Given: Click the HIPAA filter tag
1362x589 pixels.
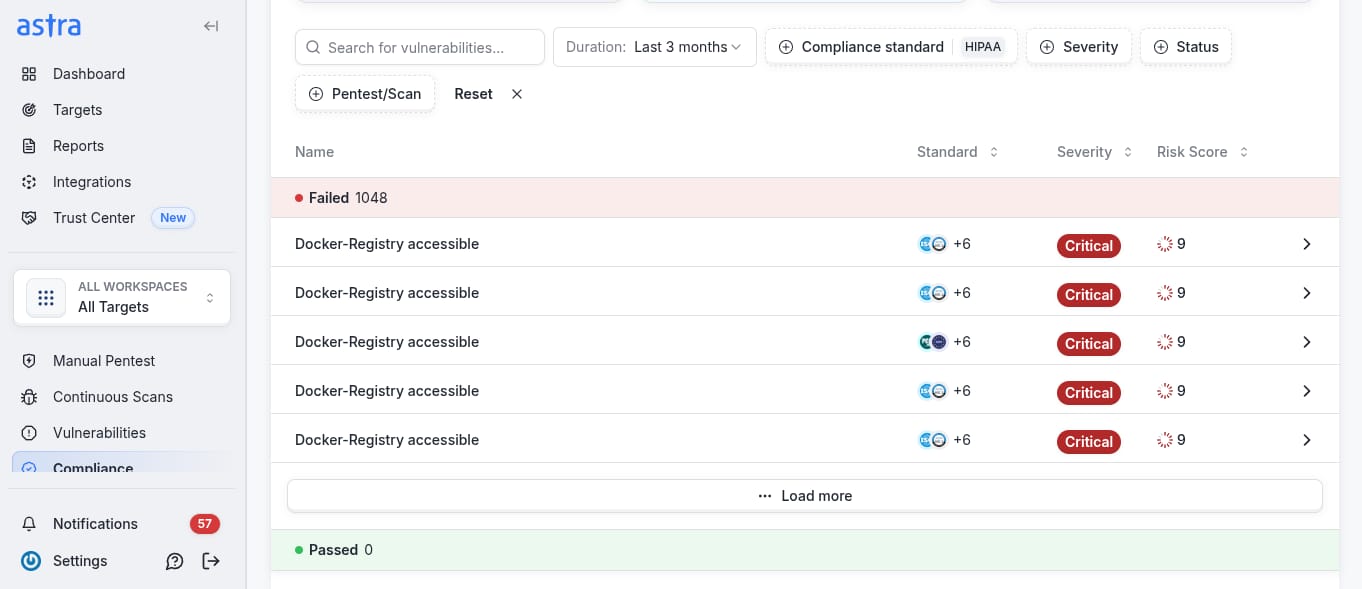Looking at the screenshot, I should coord(983,47).
